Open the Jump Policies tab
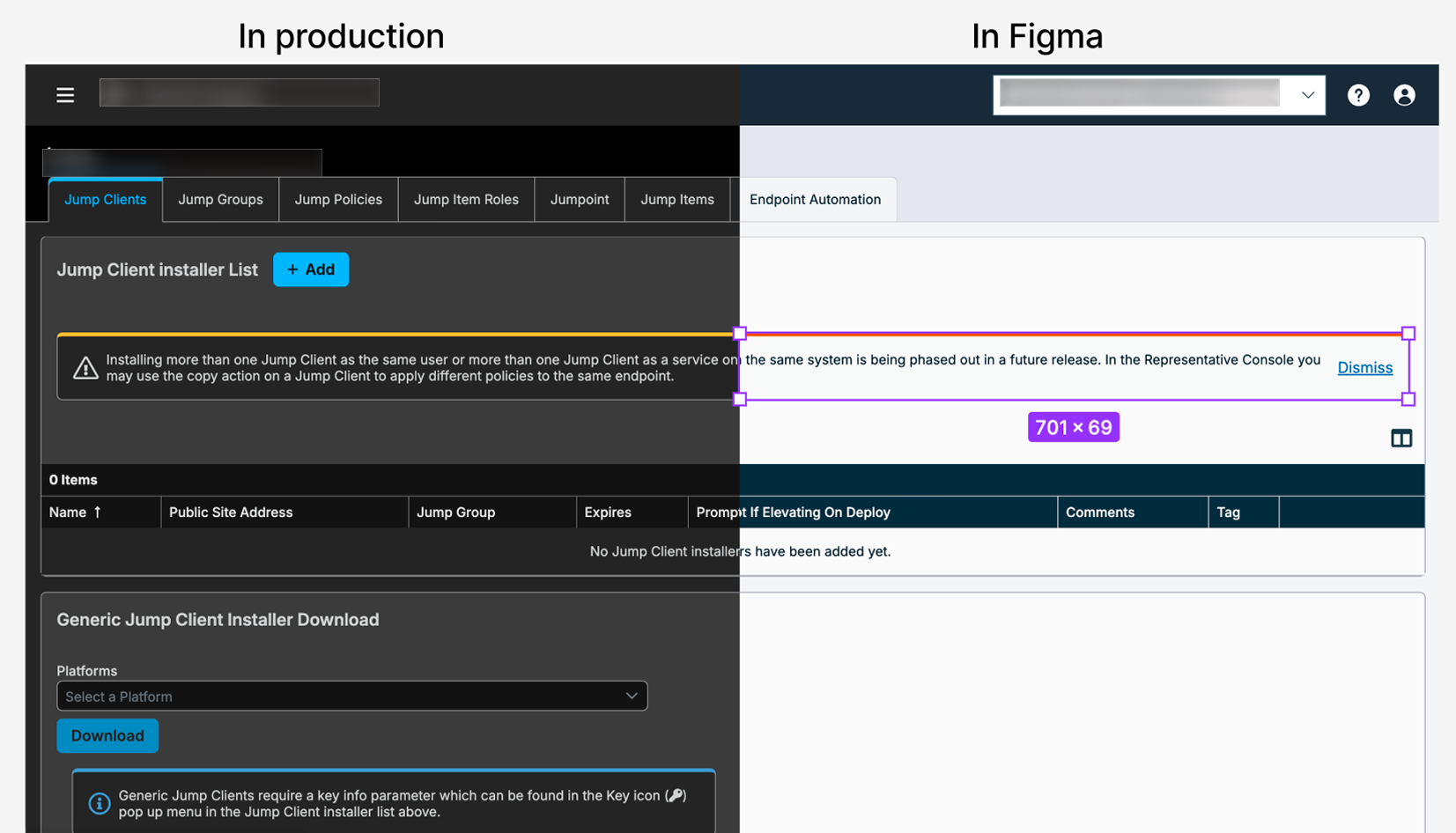The height and width of the screenshot is (833, 1456). tap(338, 200)
